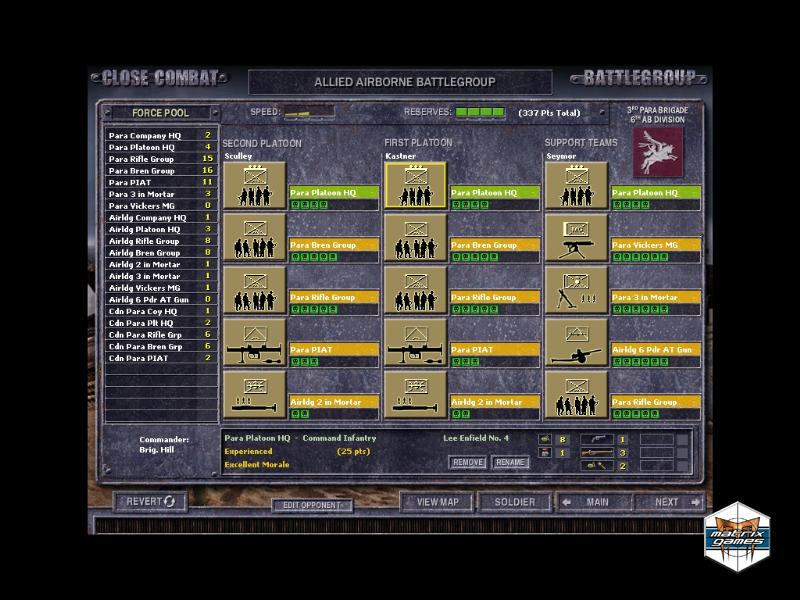Viewport: 800px width, 600px height.
Task: Choose the Para 3 in Mortar icon
Action: (576, 291)
